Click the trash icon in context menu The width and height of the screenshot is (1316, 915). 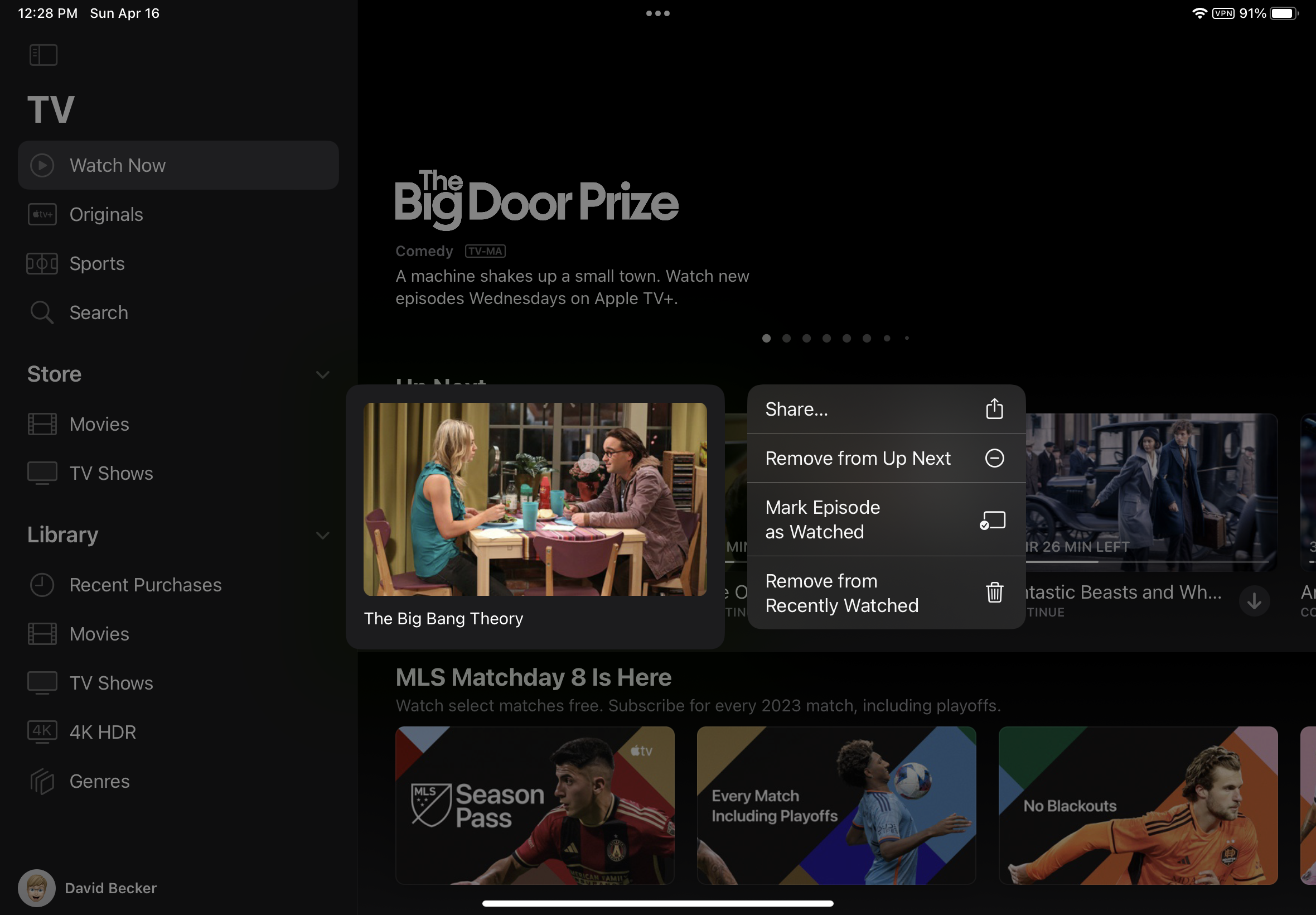coord(994,592)
